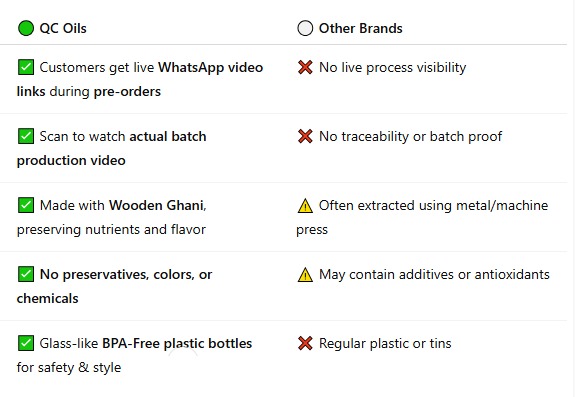Click the red cross next to No live process visibility

coord(305,67)
